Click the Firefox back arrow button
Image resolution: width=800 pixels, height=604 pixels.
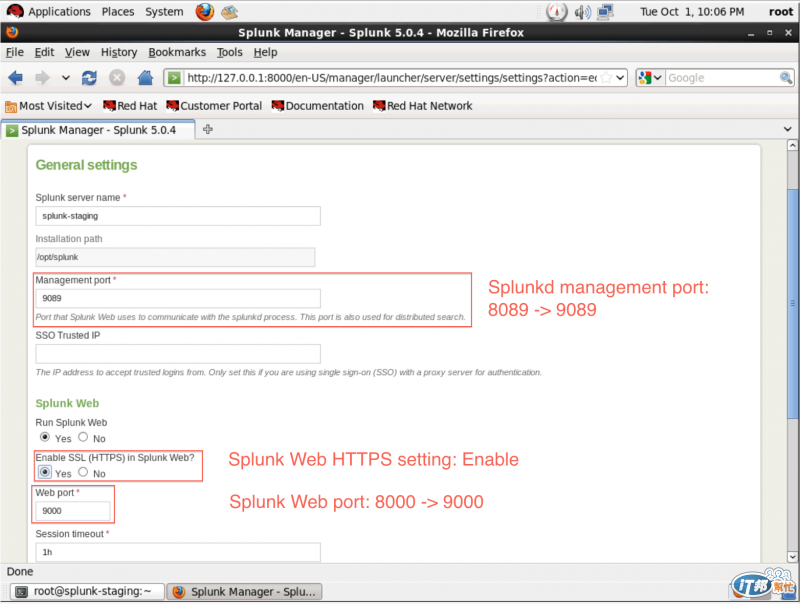15,78
